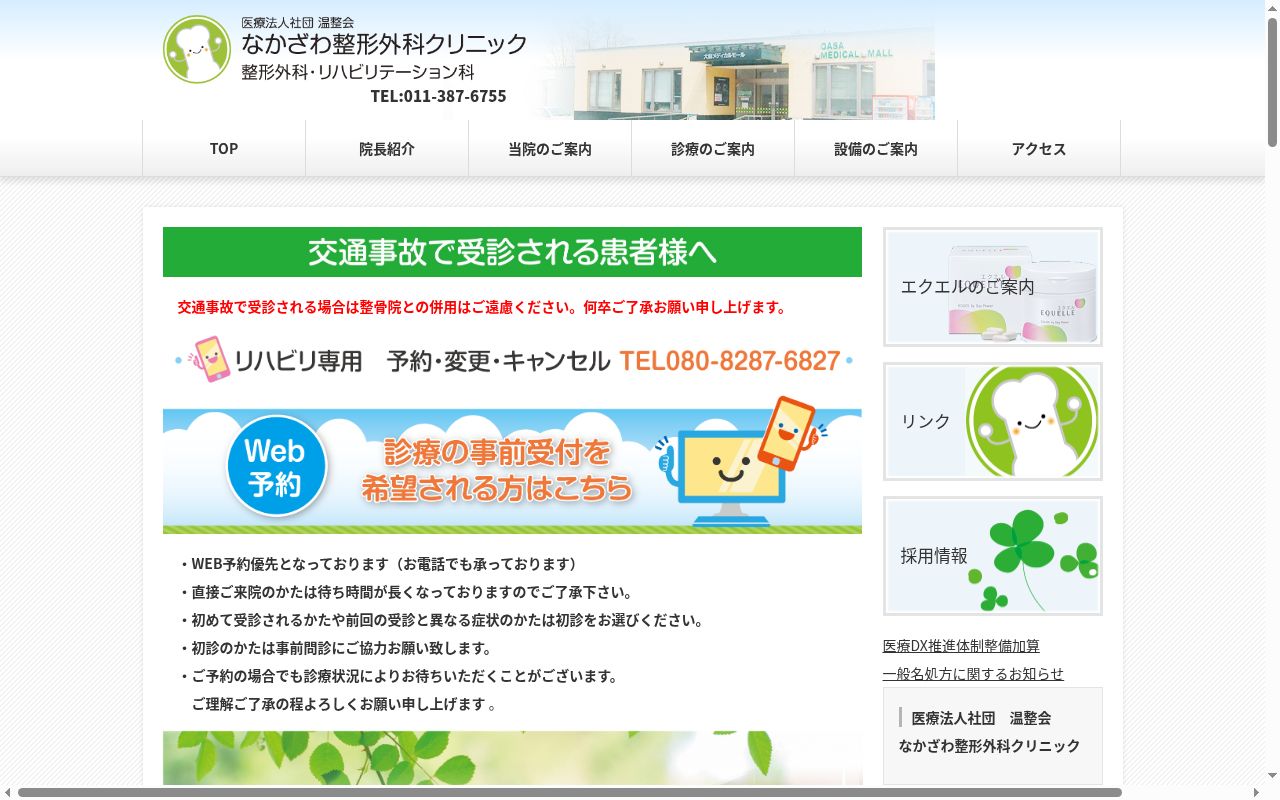The image size is (1280, 800).
Task: Click red notice about 整骨院との併用
Action: coord(483,307)
